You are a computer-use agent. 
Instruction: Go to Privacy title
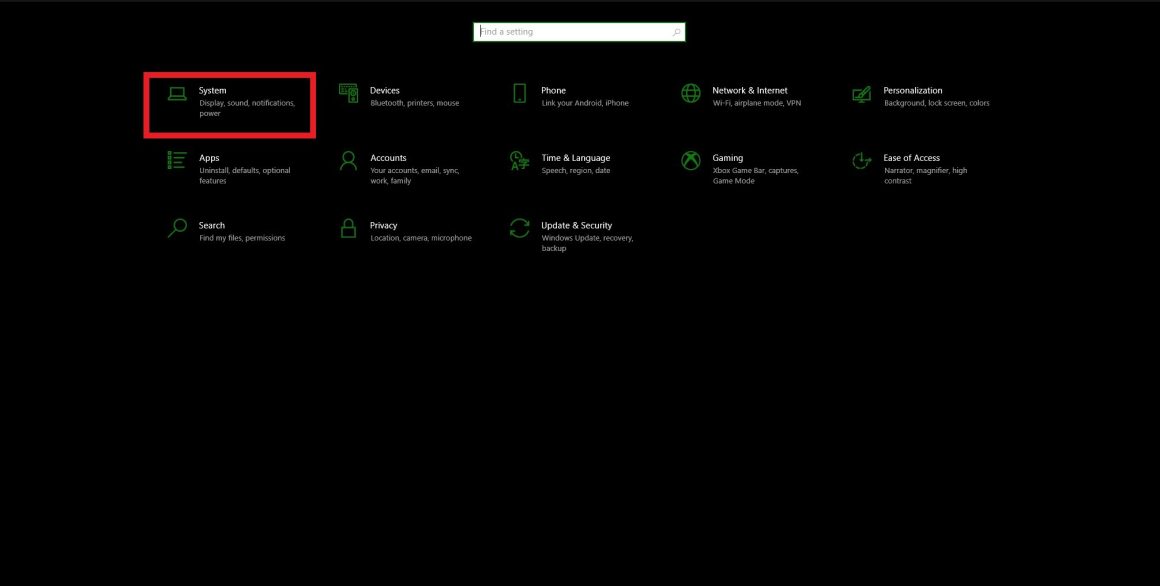[x=384, y=225]
